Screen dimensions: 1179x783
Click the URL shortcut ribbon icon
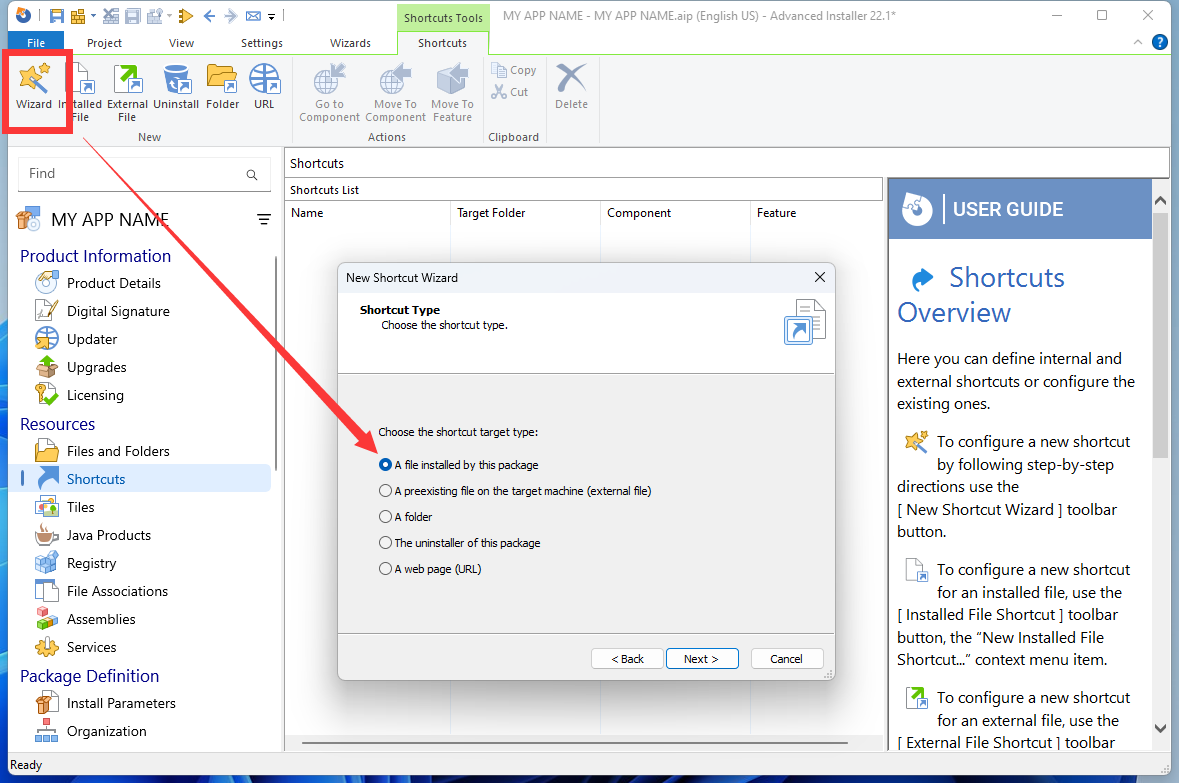264,86
